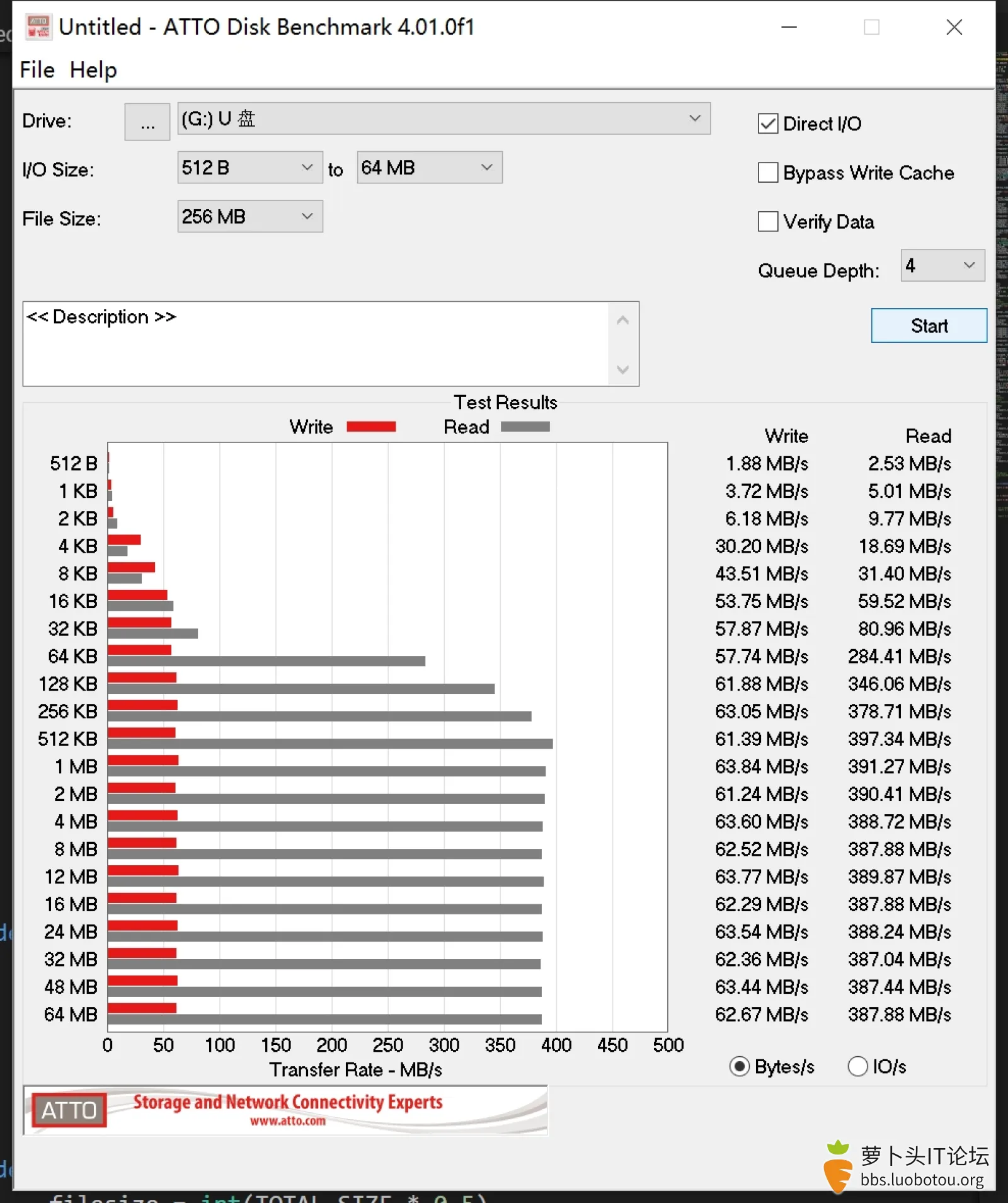Click the 63.84 MB/s write value
This screenshot has width=1008, height=1203.
[762, 767]
